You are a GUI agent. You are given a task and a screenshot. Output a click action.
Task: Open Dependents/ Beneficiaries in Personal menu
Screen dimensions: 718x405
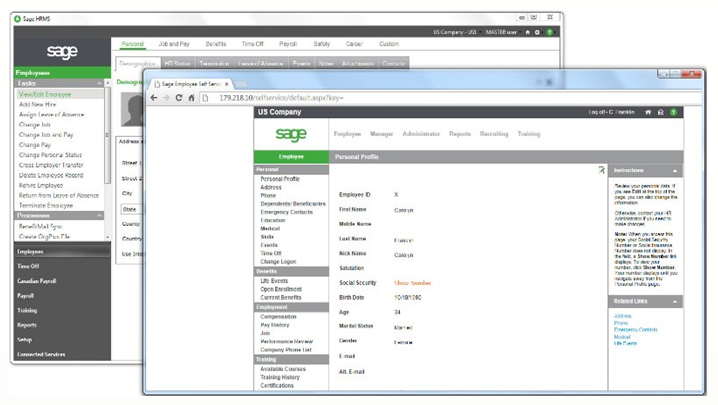[x=293, y=204]
